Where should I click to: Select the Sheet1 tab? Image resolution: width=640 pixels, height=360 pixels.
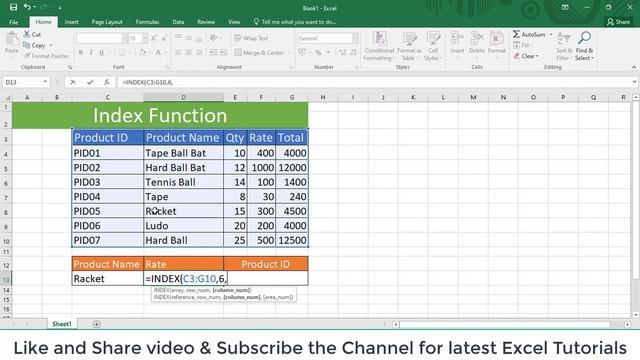tap(62, 324)
